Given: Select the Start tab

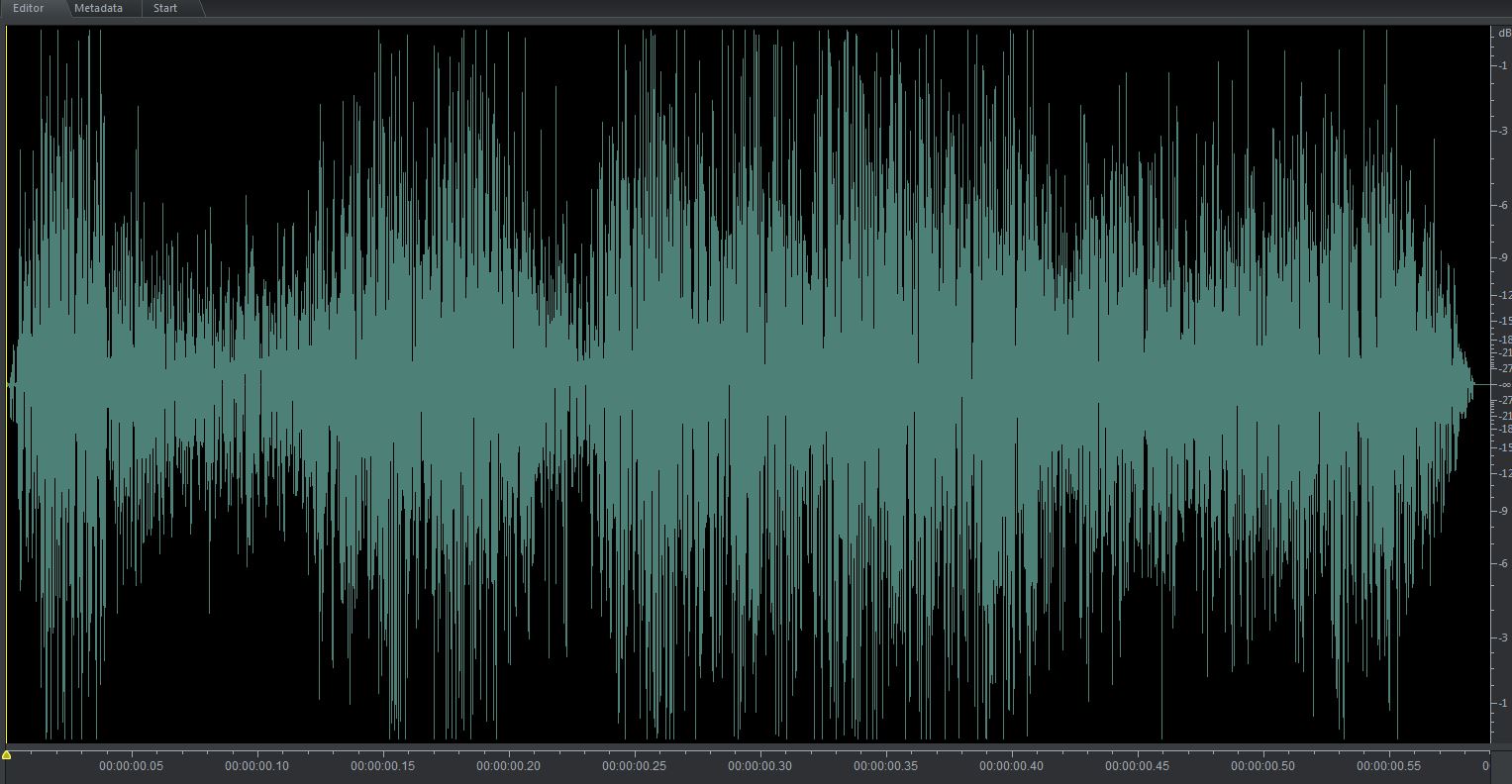Looking at the screenshot, I should click(x=165, y=8).
